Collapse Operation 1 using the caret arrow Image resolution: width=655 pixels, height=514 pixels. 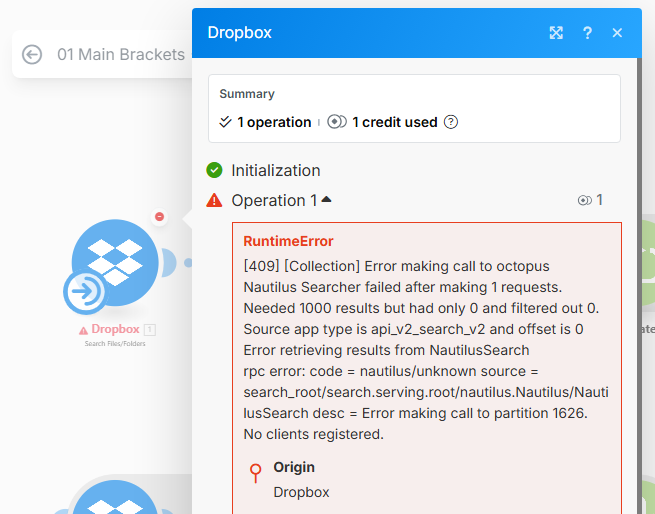pyautogui.click(x=326, y=200)
